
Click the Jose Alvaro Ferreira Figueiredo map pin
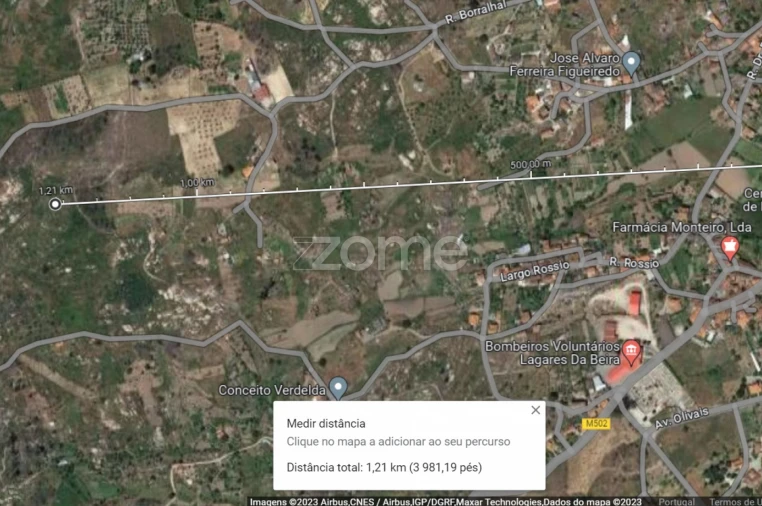tap(631, 63)
